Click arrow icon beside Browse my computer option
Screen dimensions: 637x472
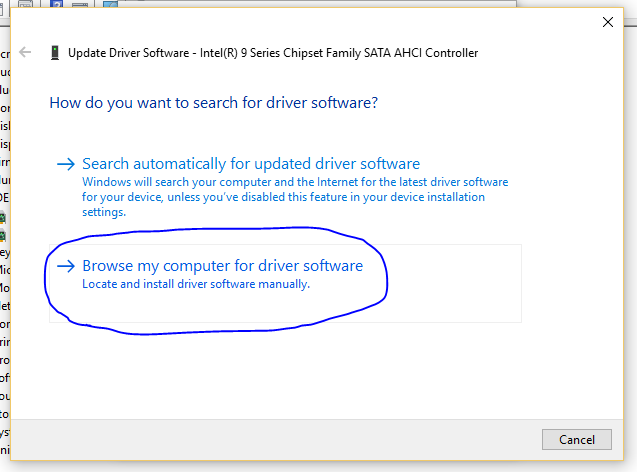[66, 267]
